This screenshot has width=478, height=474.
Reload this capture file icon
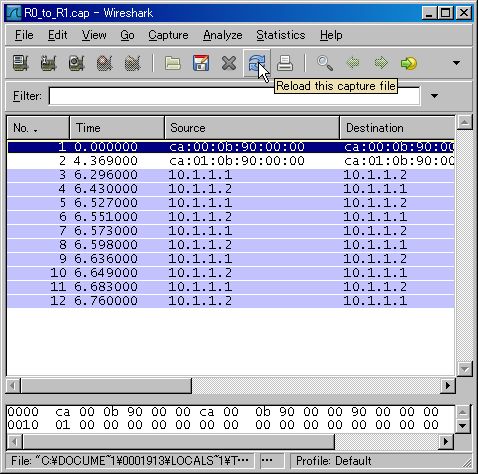point(256,63)
